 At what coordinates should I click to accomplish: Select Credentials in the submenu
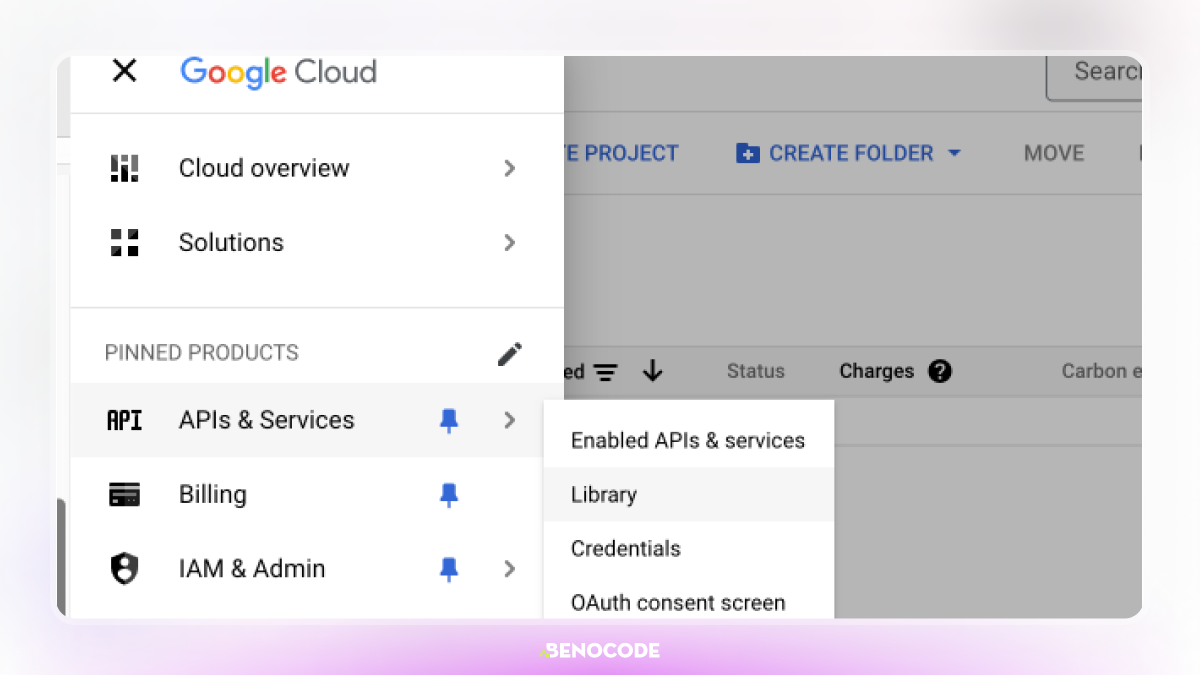coord(688,548)
